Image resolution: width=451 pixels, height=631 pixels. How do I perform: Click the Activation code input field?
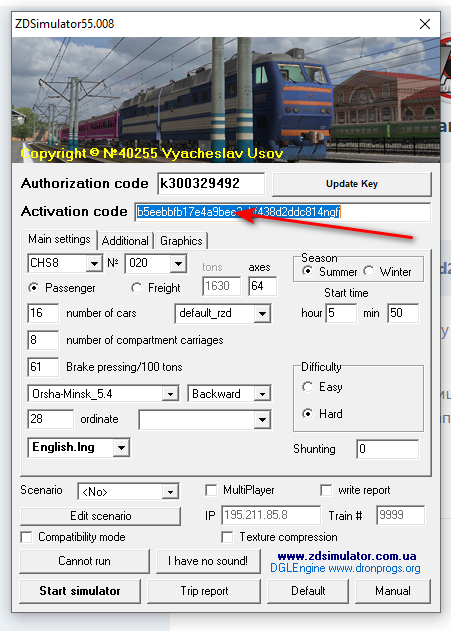(282, 212)
